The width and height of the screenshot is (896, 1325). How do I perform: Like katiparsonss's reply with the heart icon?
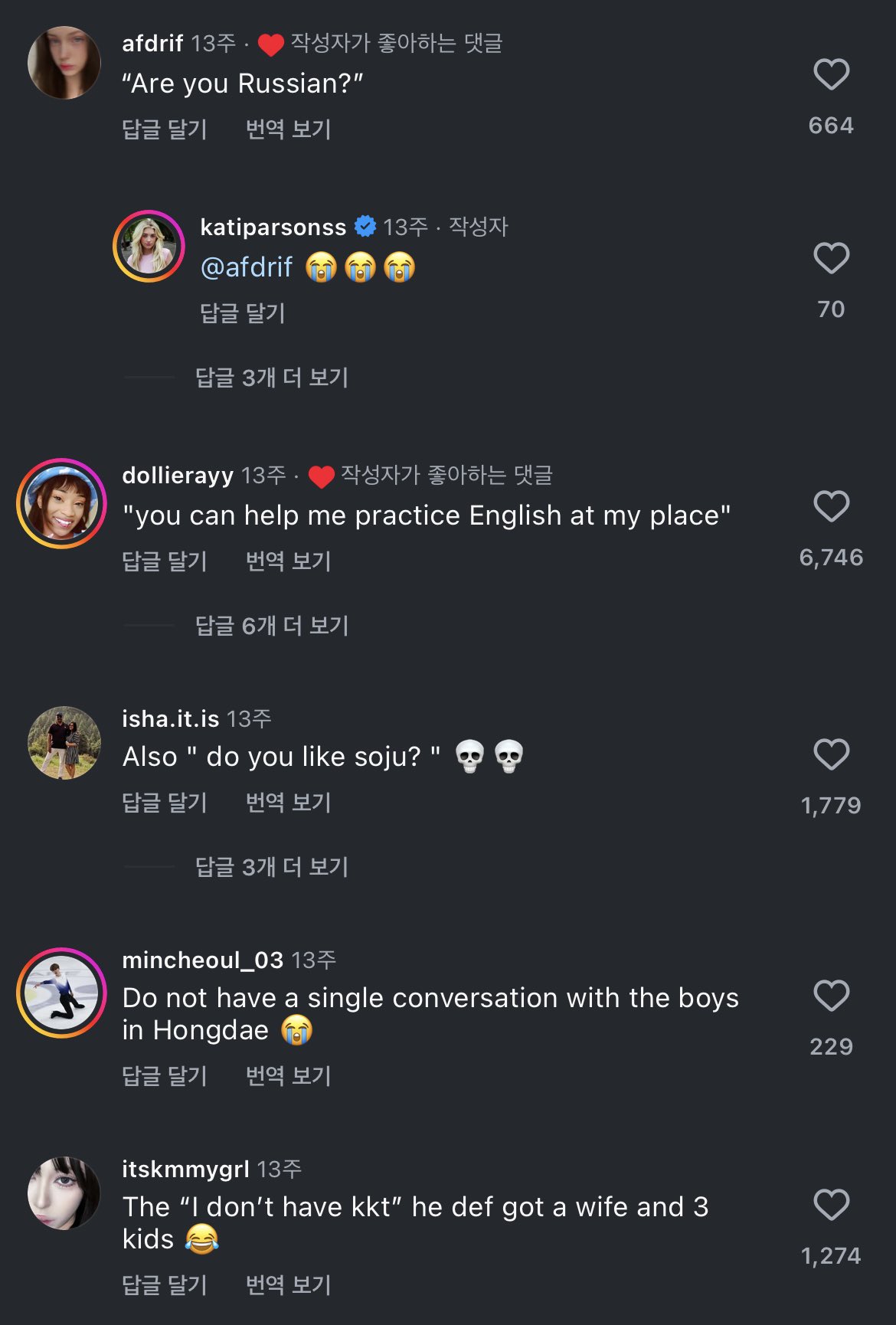tap(831, 259)
